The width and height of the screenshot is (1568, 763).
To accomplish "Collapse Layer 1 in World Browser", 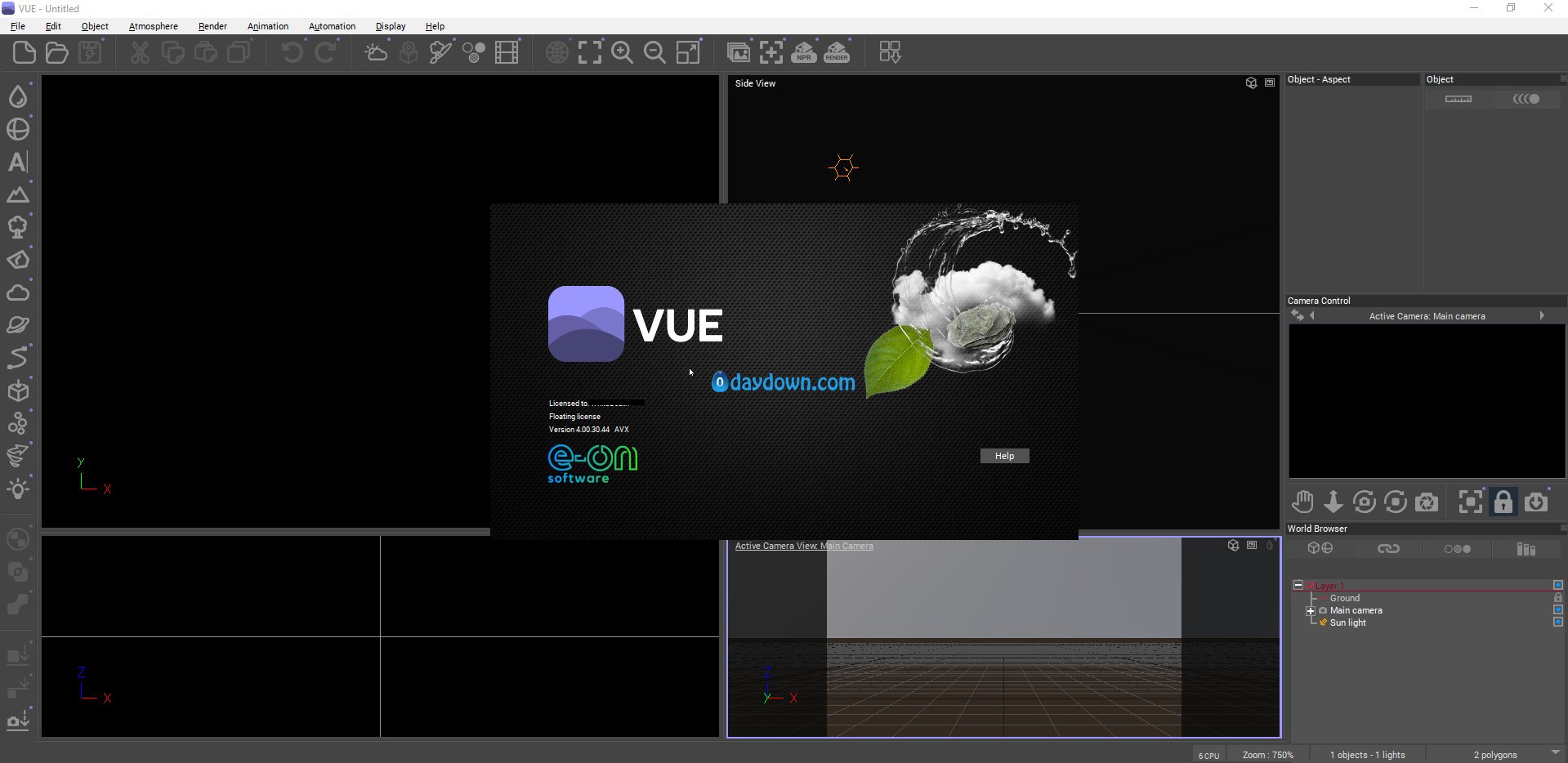I will point(1298,586).
